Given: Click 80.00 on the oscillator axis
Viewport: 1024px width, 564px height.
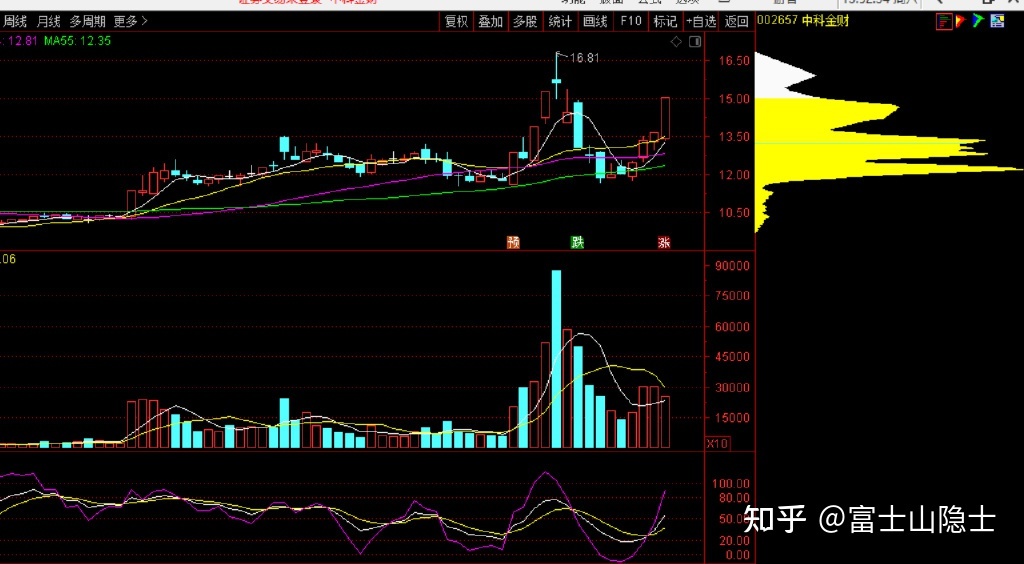Looking at the screenshot, I should 733,498.
